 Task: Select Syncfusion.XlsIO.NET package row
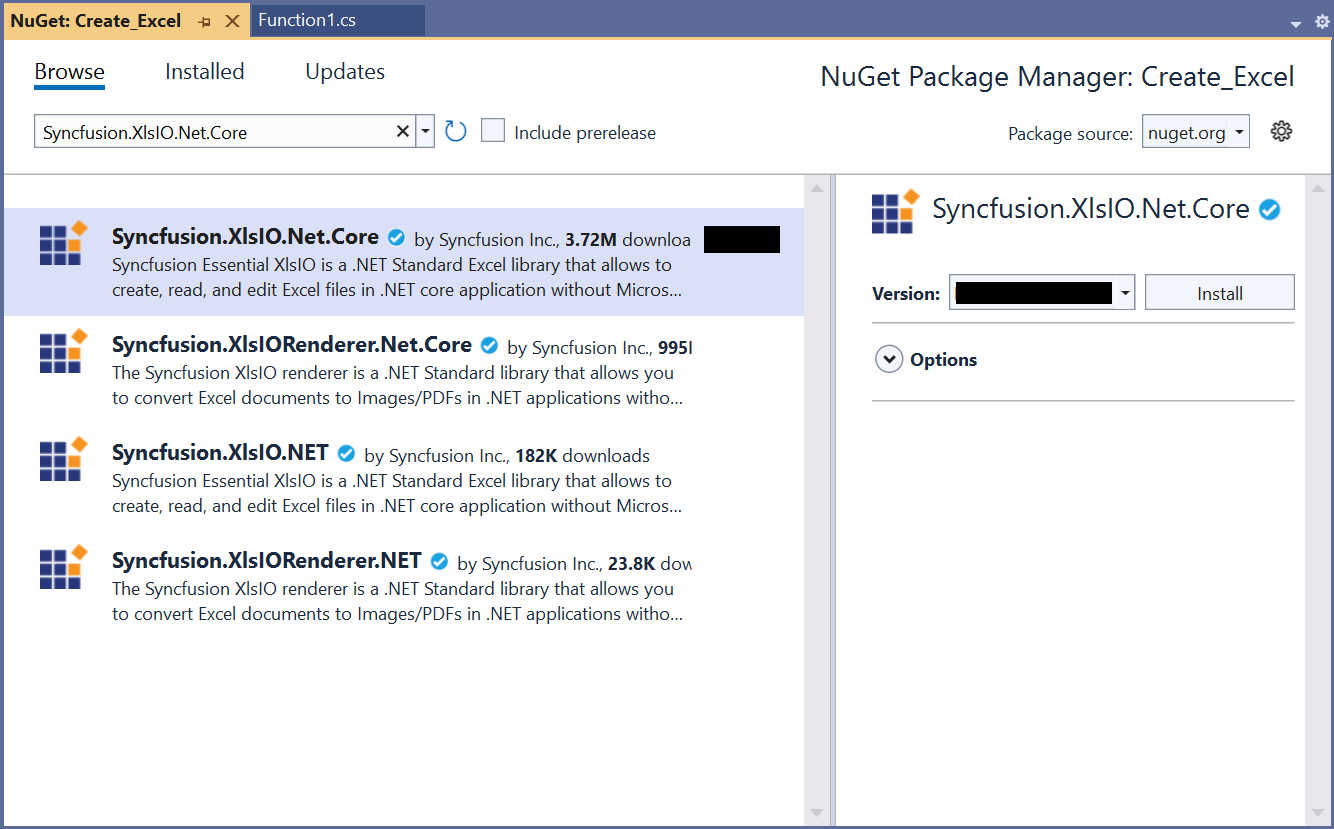404,478
